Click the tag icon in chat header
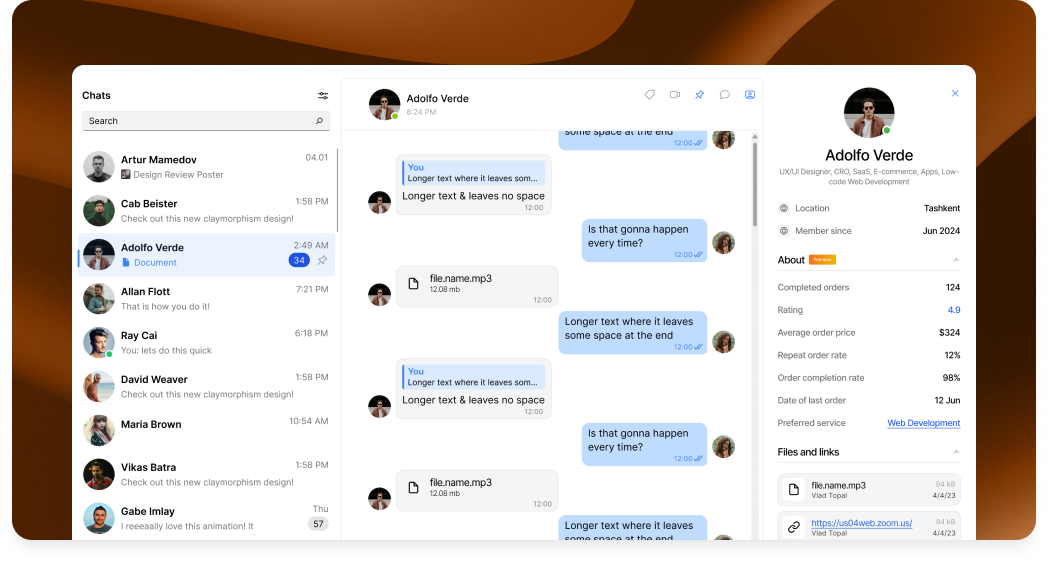This screenshot has width=1048, height=564. (x=649, y=95)
